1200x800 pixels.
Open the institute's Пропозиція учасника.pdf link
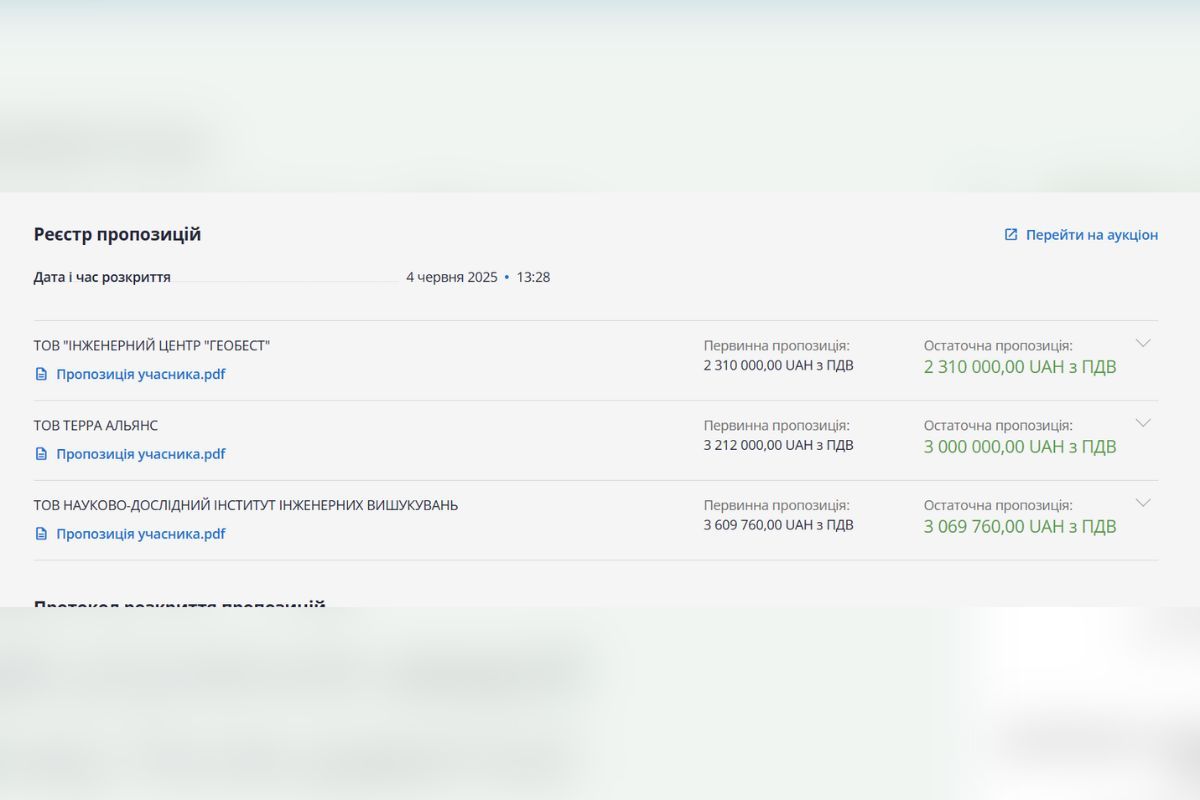pos(140,534)
